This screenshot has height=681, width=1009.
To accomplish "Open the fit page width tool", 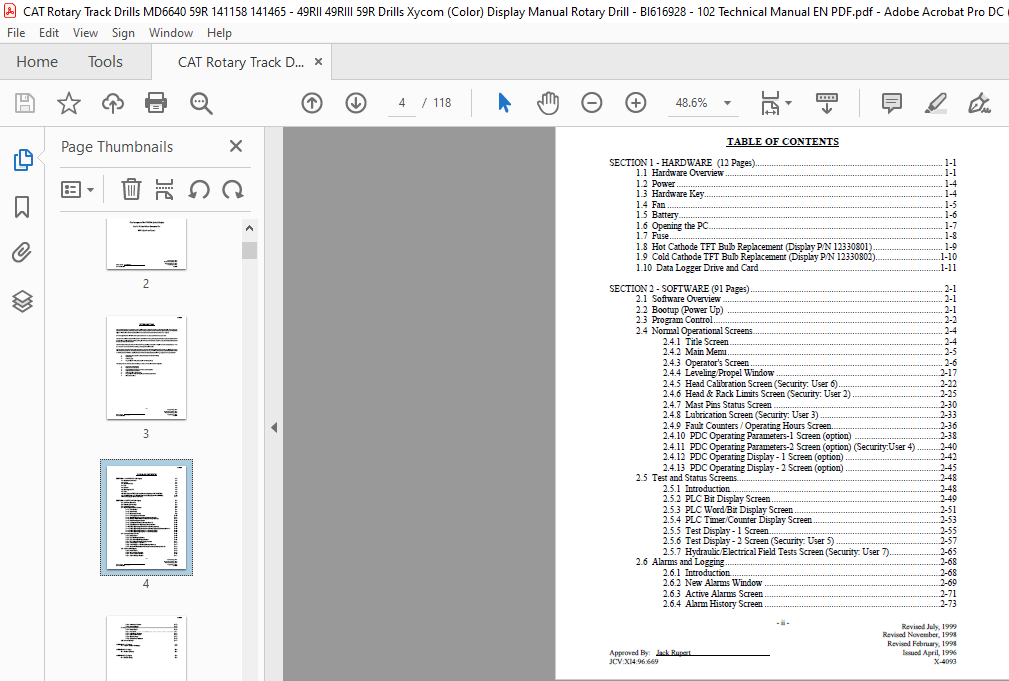I will tap(770, 103).
